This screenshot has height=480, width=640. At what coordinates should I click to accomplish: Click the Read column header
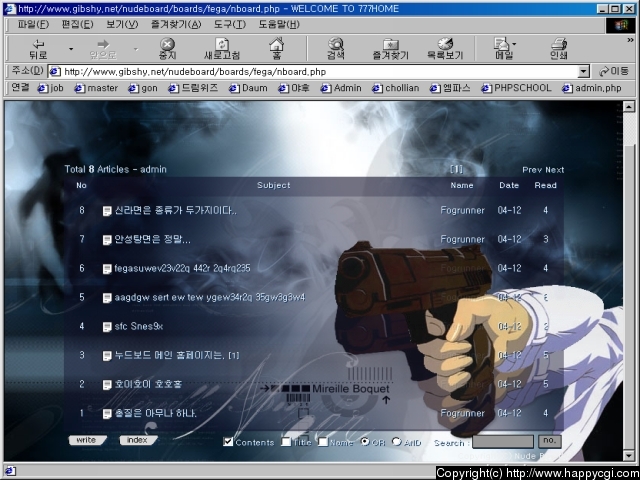pyautogui.click(x=546, y=185)
